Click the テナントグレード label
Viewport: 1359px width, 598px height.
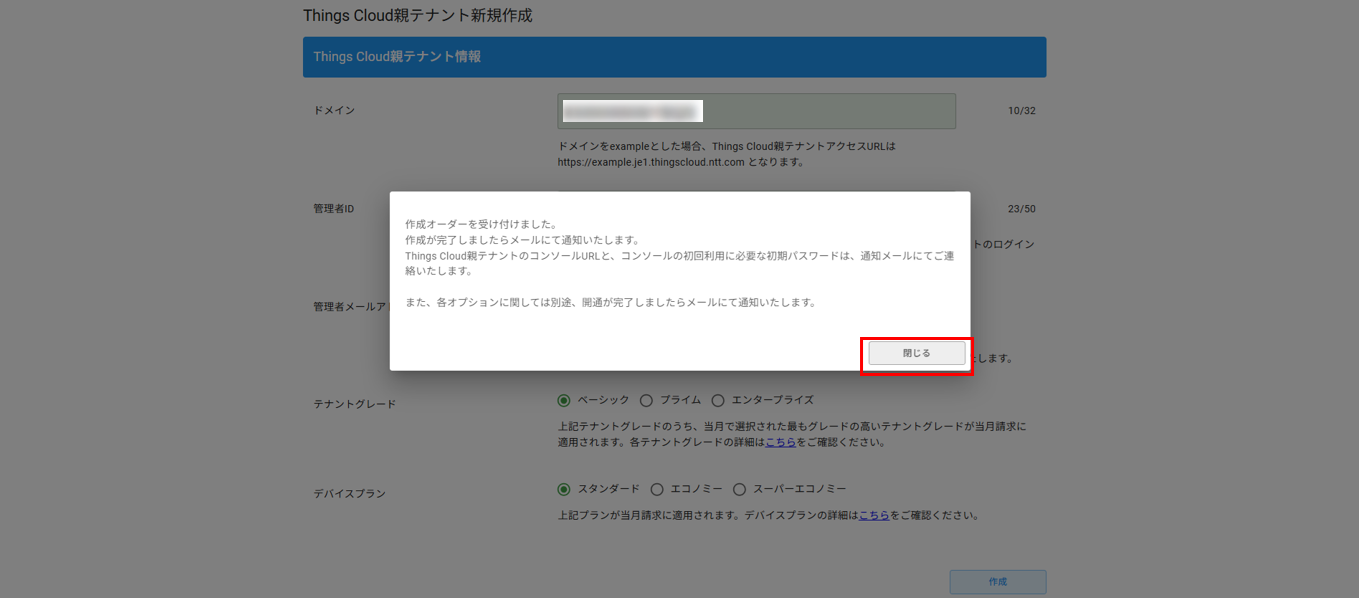click(x=355, y=404)
